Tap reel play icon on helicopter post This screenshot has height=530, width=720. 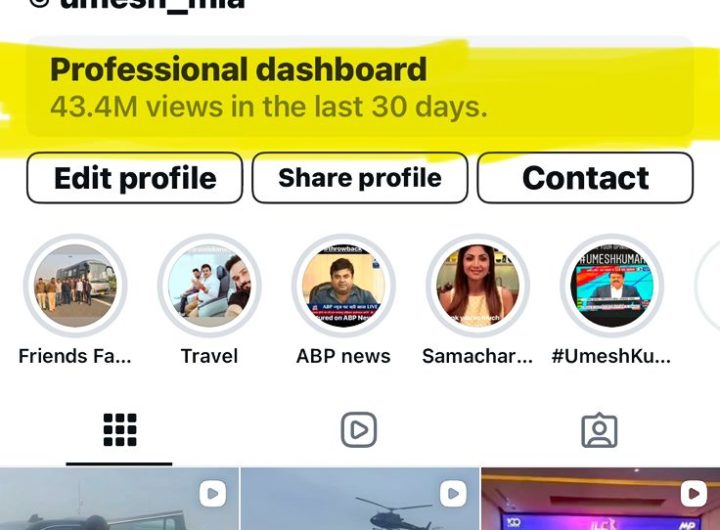[x=453, y=494]
